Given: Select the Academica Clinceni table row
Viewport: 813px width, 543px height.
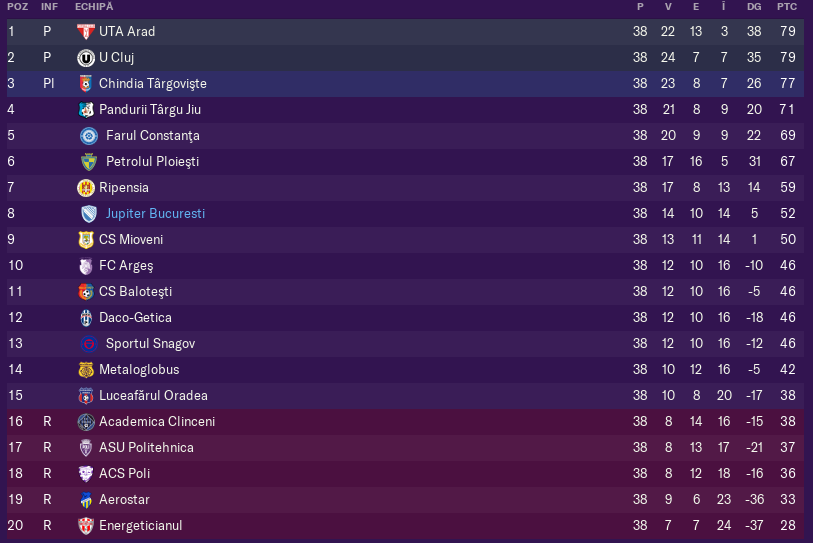Looking at the screenshot, I should click(x=405, y=422).
